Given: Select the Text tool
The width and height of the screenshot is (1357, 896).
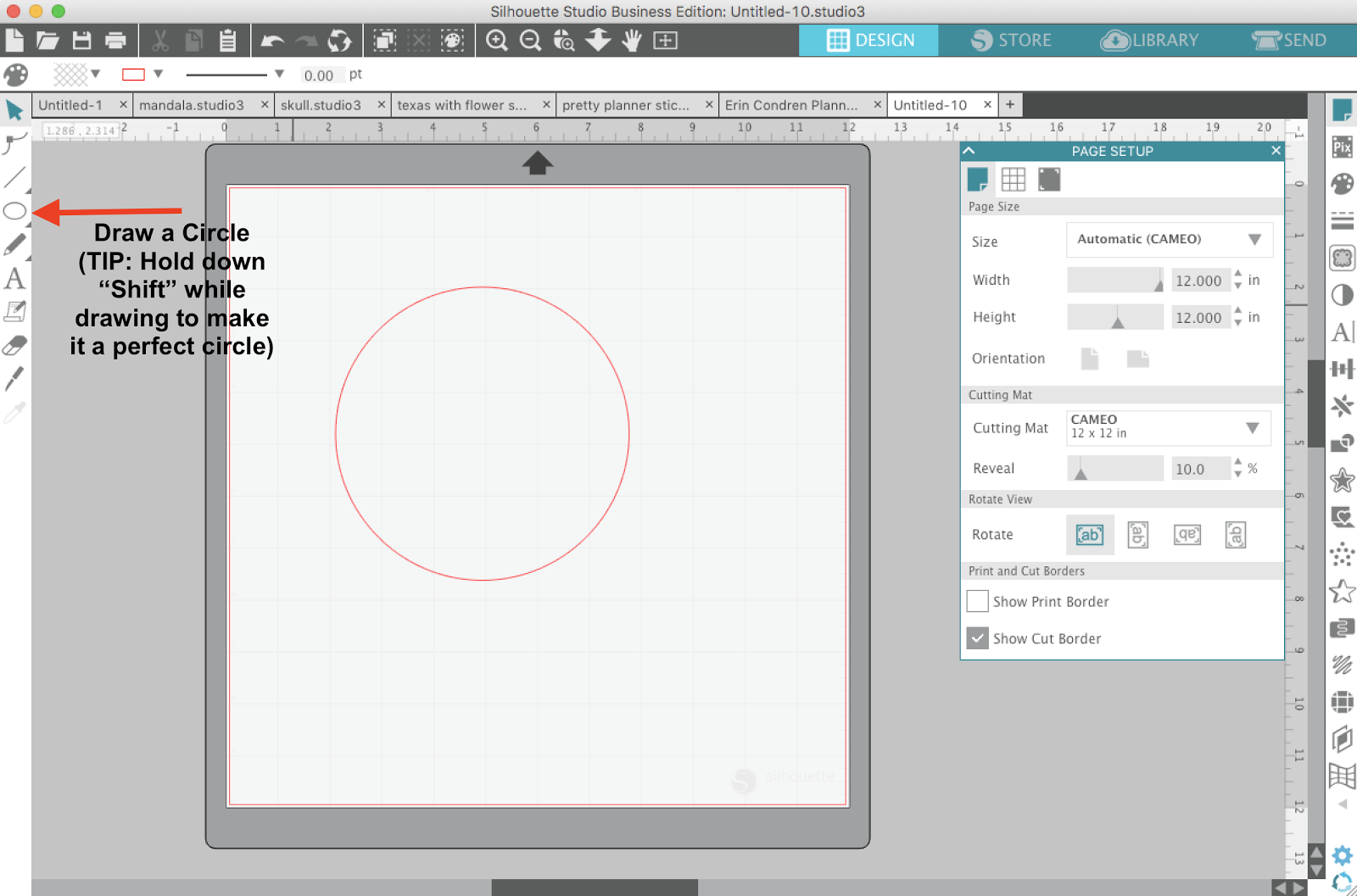Looking at the screenshot, I should pos(14,280).
